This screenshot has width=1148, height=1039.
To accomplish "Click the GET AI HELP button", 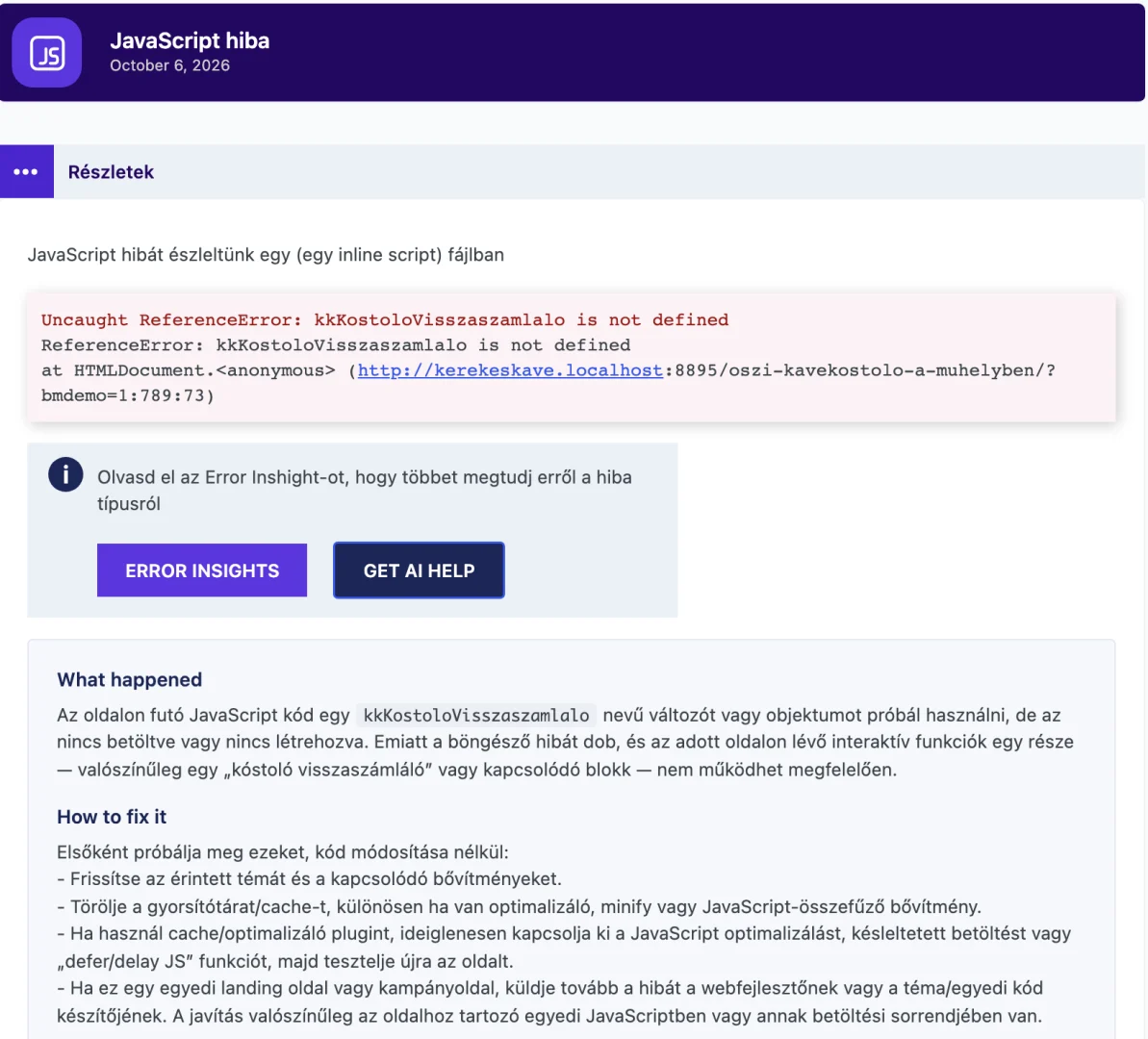I will tap(419, 570).
